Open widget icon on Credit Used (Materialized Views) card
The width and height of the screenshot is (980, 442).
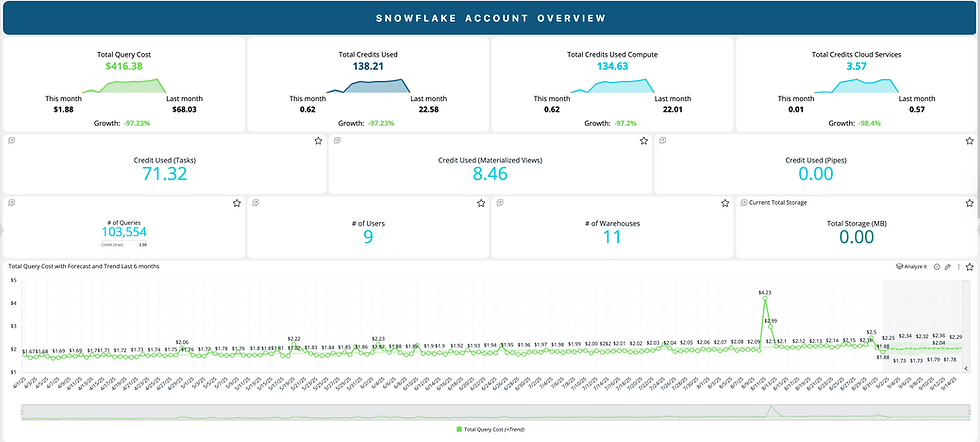(338, 141)
